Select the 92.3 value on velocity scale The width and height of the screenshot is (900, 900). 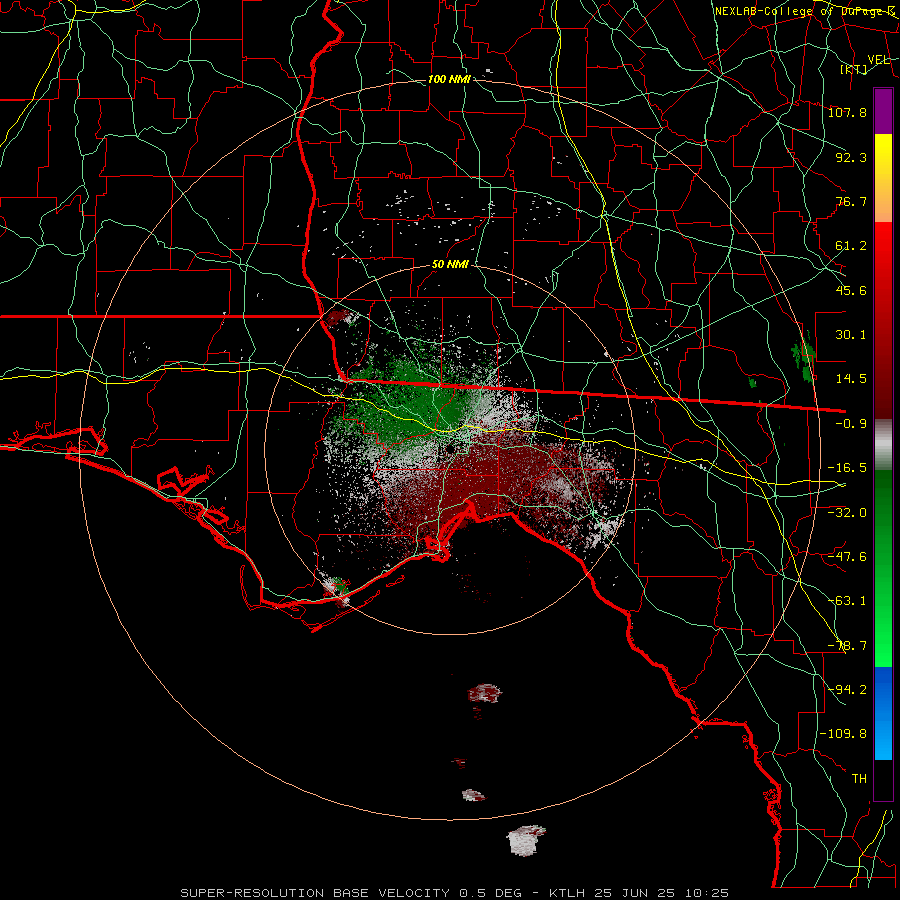pos(851,157)
